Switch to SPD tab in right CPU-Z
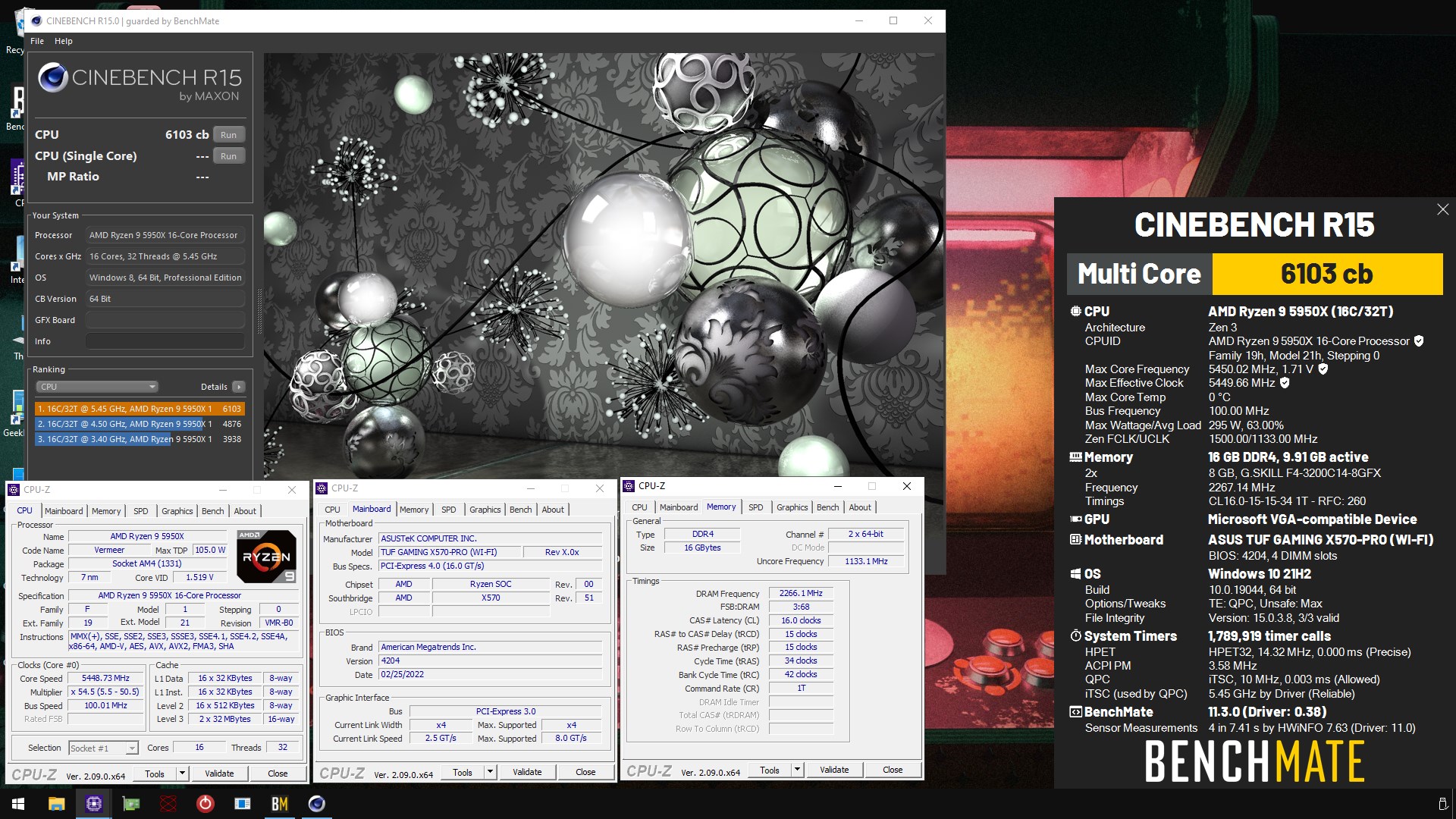 756,507
